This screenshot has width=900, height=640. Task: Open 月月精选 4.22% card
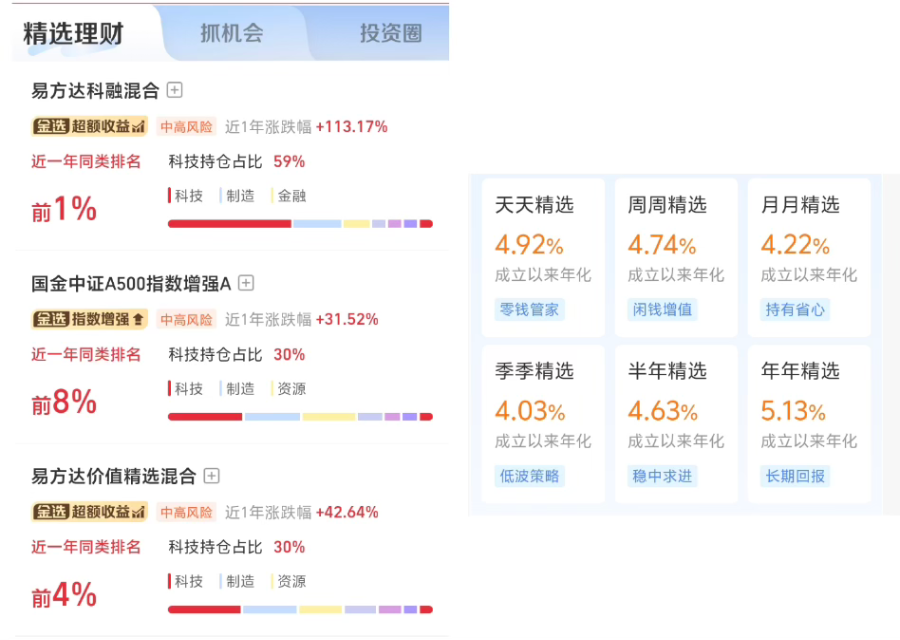[809, 257]
